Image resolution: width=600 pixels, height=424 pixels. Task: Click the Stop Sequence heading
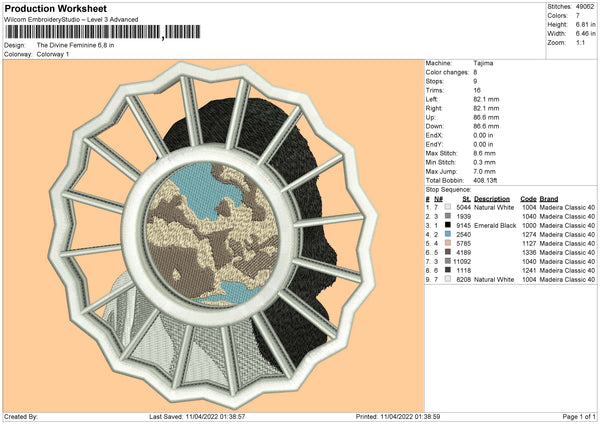pos(448,190)
